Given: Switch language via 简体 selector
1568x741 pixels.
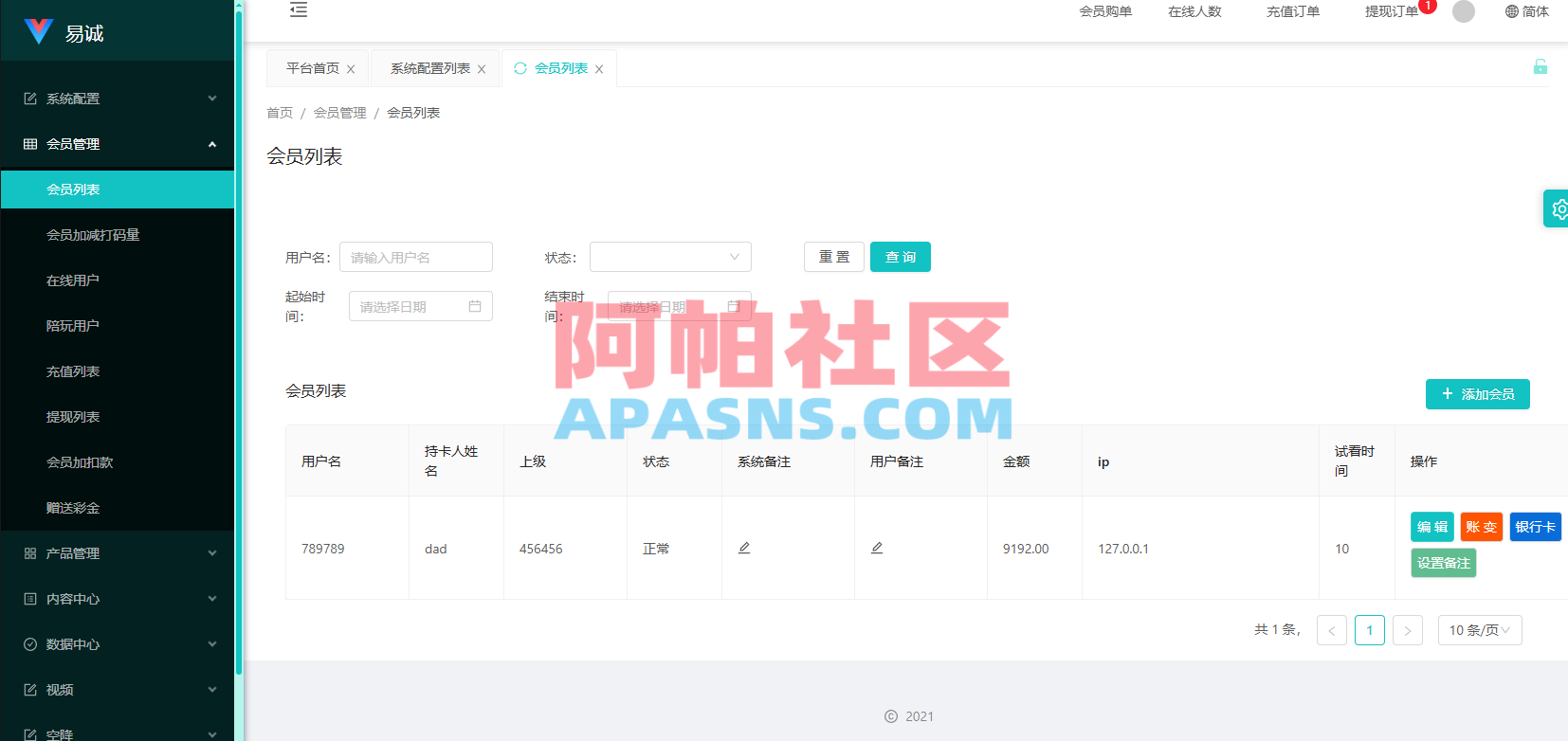Looking at the screenshot, I should (x=1526, y=11).
